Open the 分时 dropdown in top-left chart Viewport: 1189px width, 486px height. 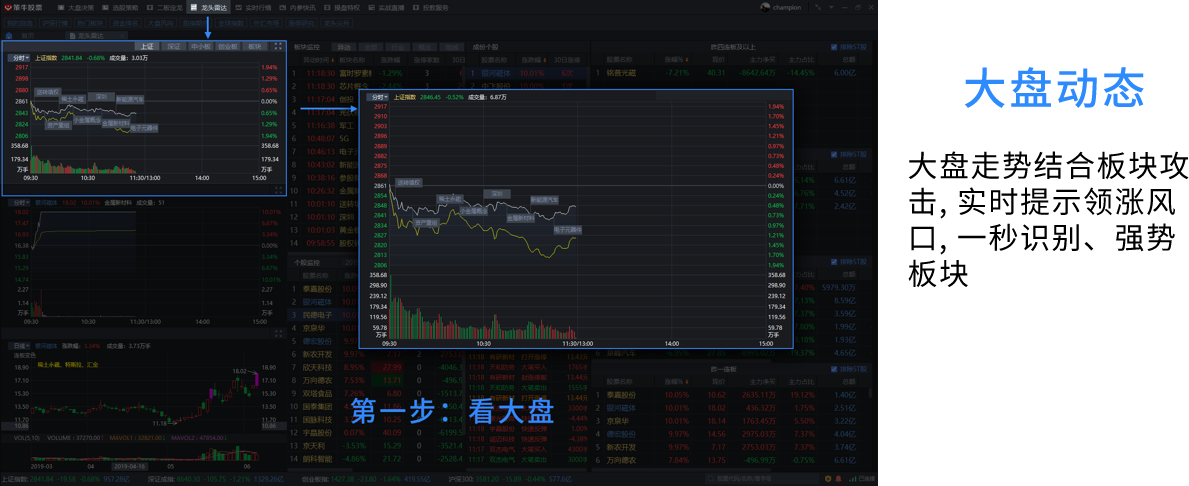[19, 58]
